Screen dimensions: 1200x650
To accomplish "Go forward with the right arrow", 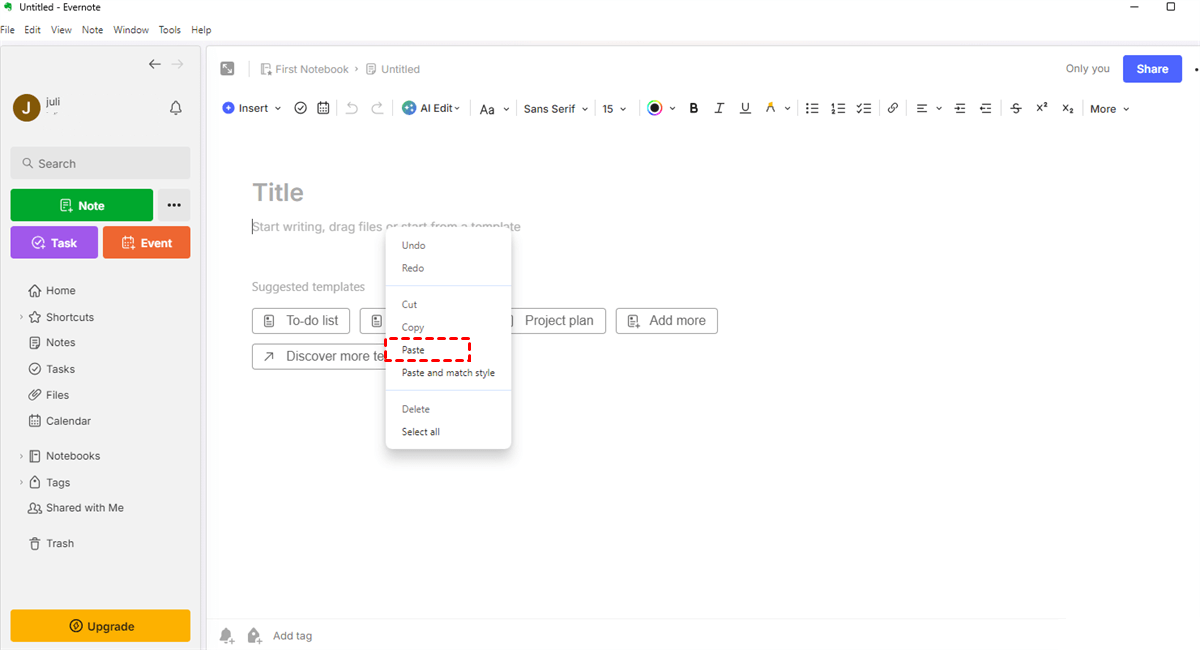I will pyautogui.click(x=177, y=64).
